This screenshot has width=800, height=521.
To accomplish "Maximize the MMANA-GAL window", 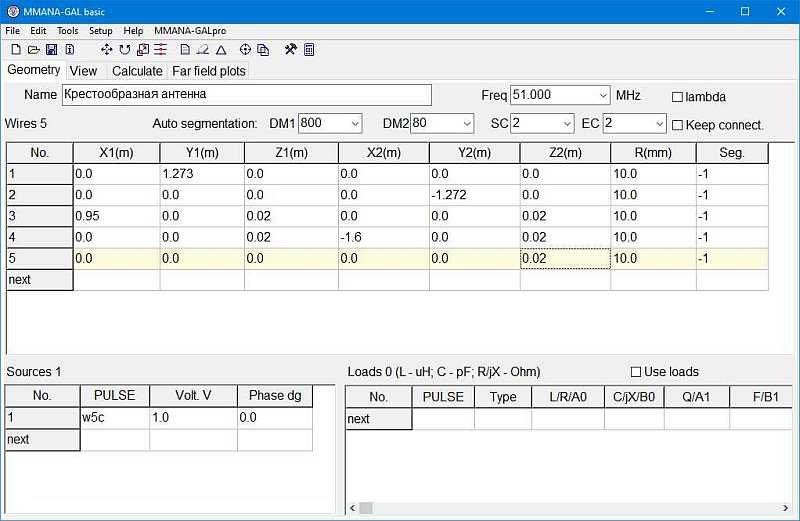I will coord(745,11).
